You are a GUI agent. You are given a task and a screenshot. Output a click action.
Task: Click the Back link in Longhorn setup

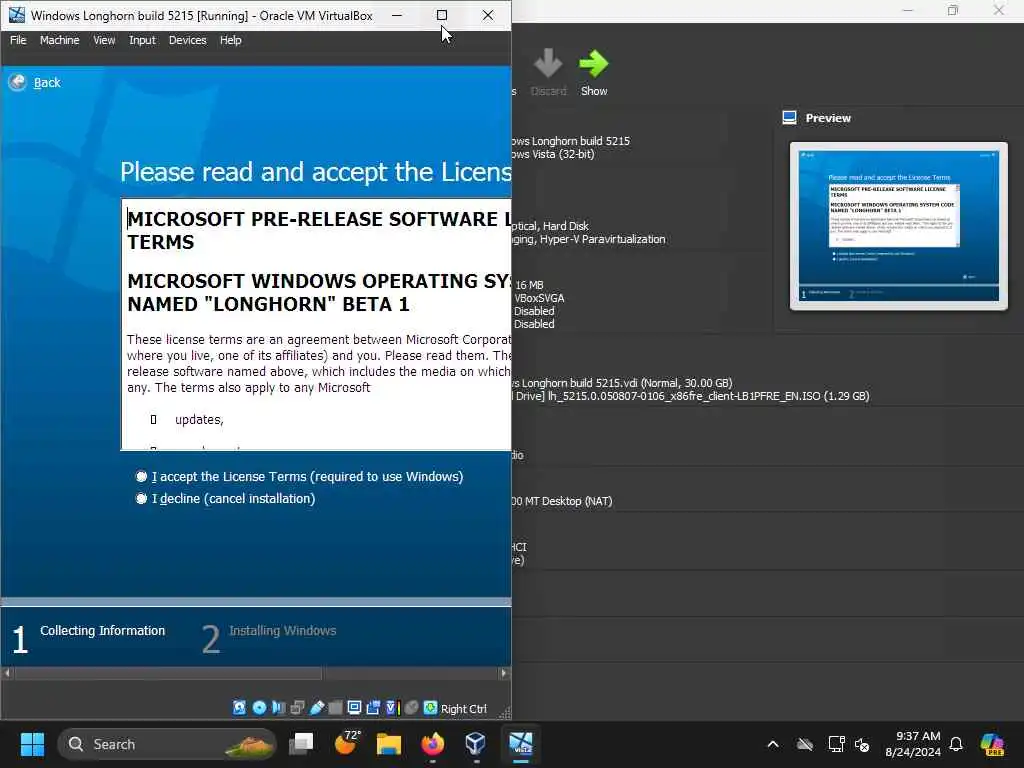pyautogui.click(x=47, y=82)
